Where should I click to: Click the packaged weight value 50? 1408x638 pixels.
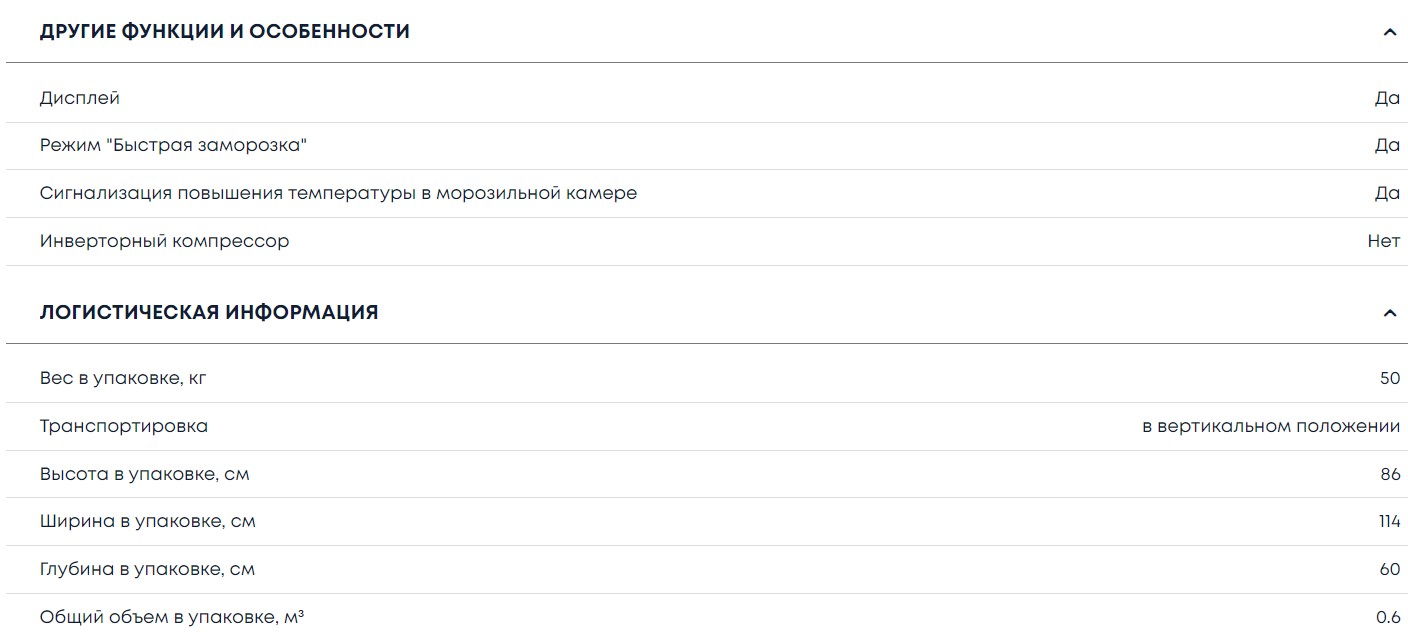pyautogui.click(x=1389, y=378)
